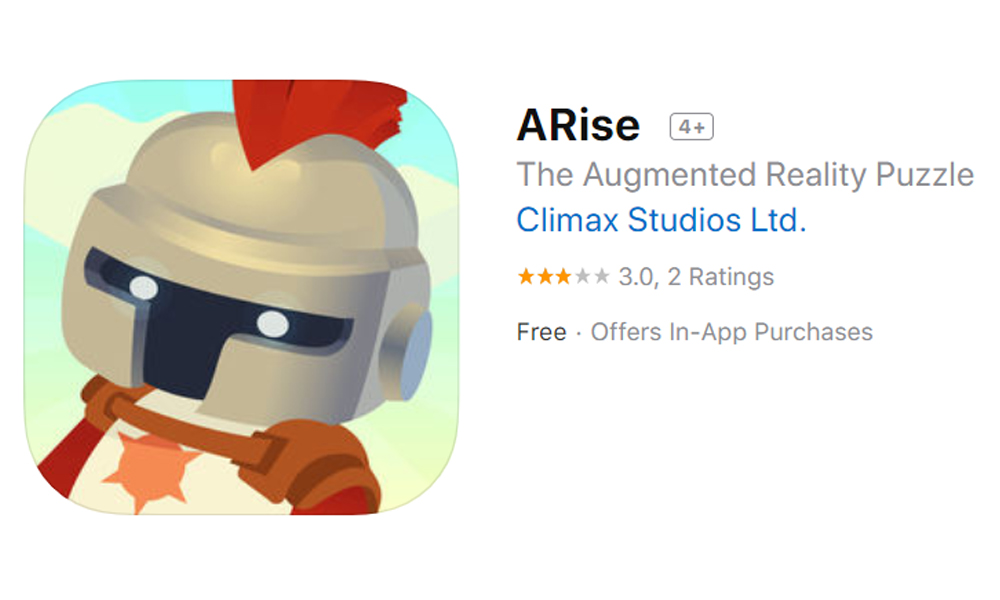Click the knight's right white eye

tap(273, 324)
